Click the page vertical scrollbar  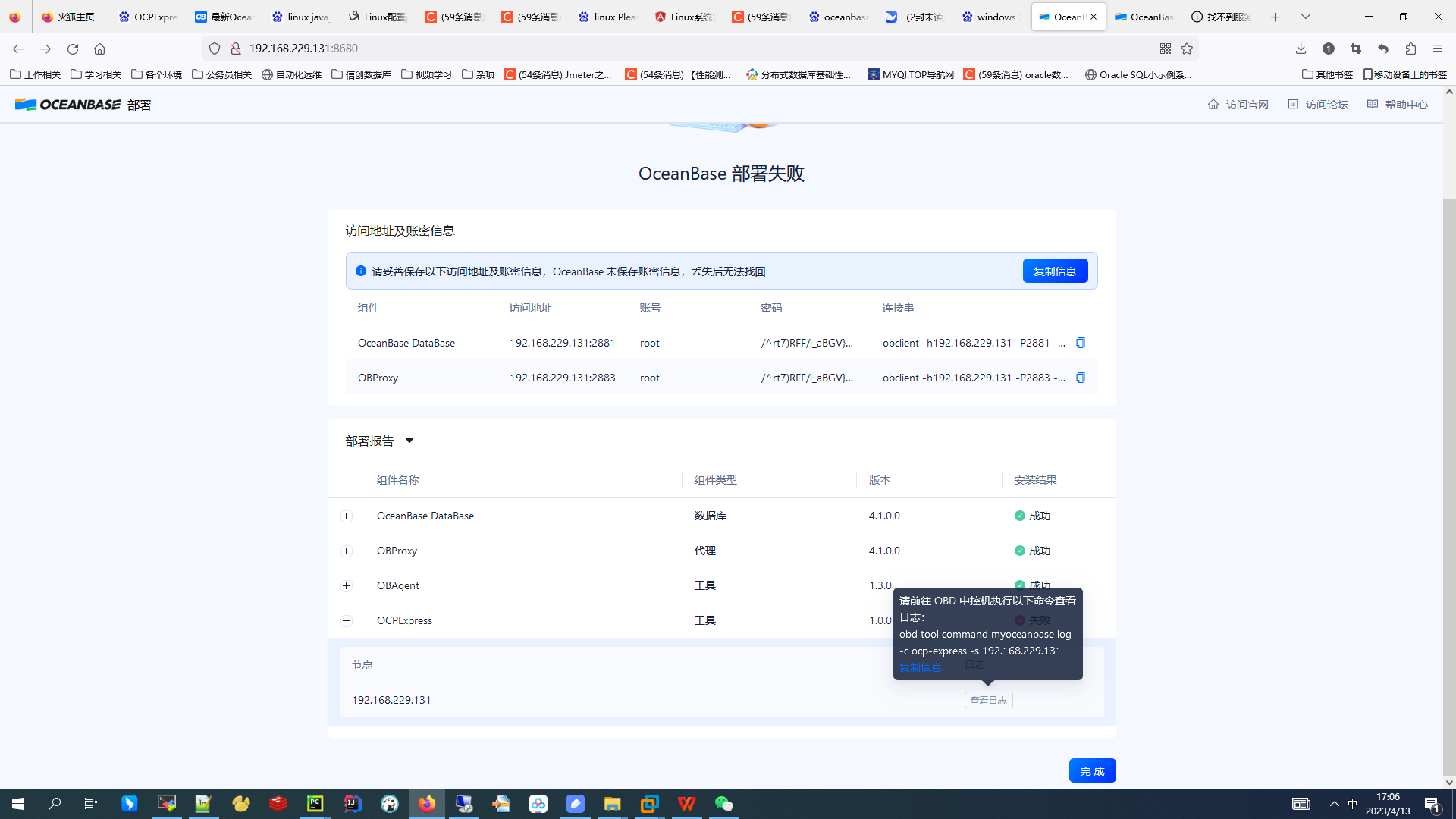click(1449, 485)
